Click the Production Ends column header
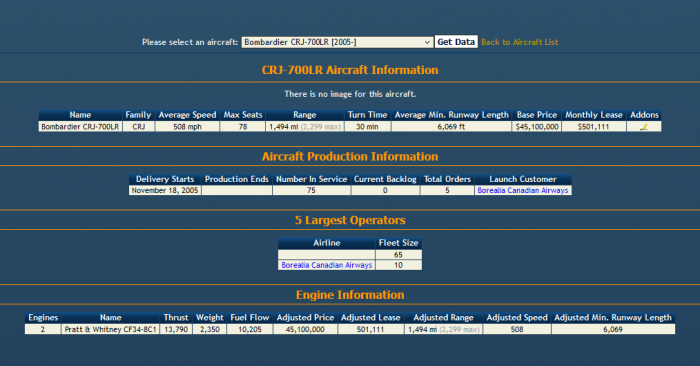Image resolution: width=700 pixels, height=366 pixels. point(237,179)
